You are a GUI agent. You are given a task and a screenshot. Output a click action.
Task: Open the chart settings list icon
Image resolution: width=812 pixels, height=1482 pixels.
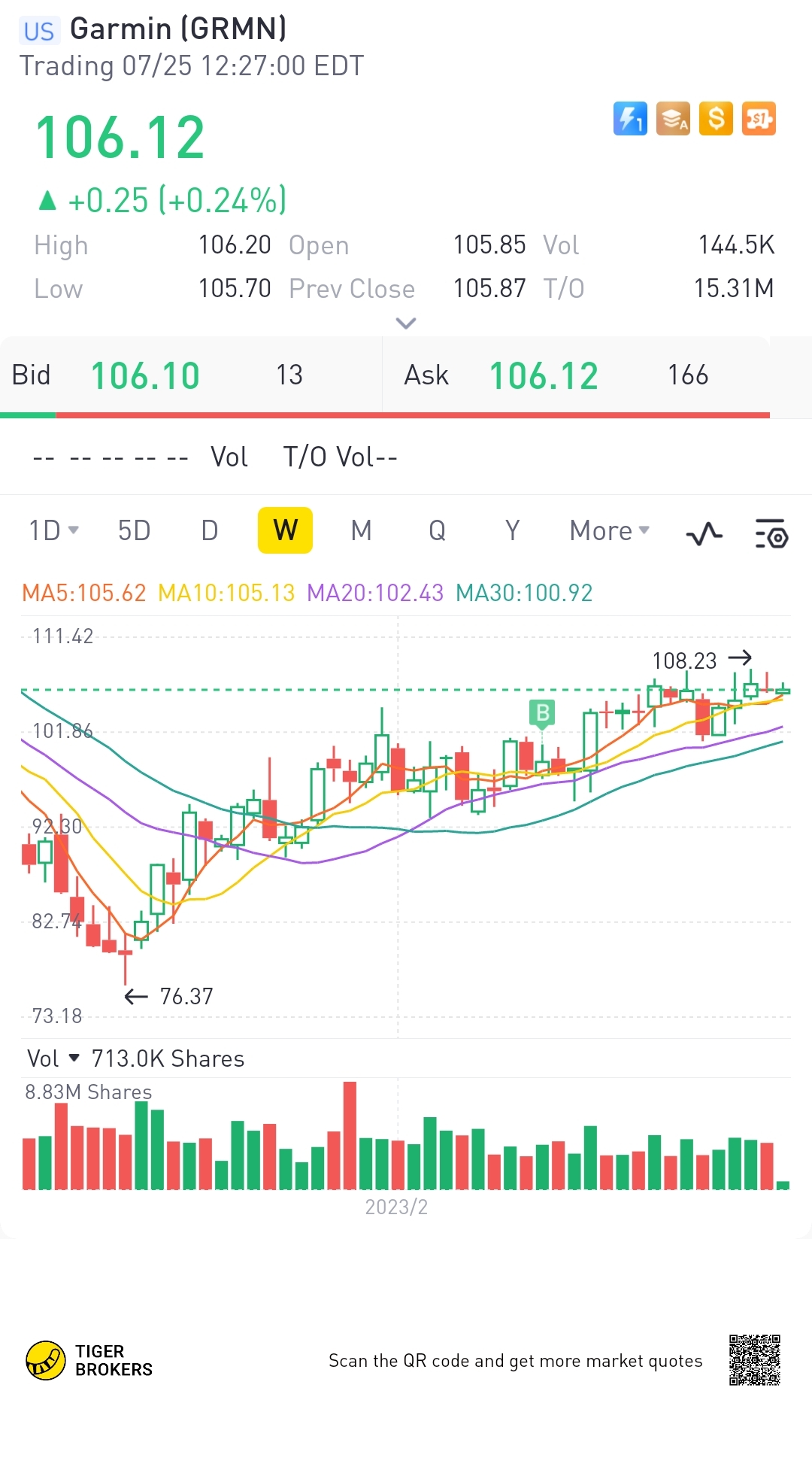tap(771, 533)
